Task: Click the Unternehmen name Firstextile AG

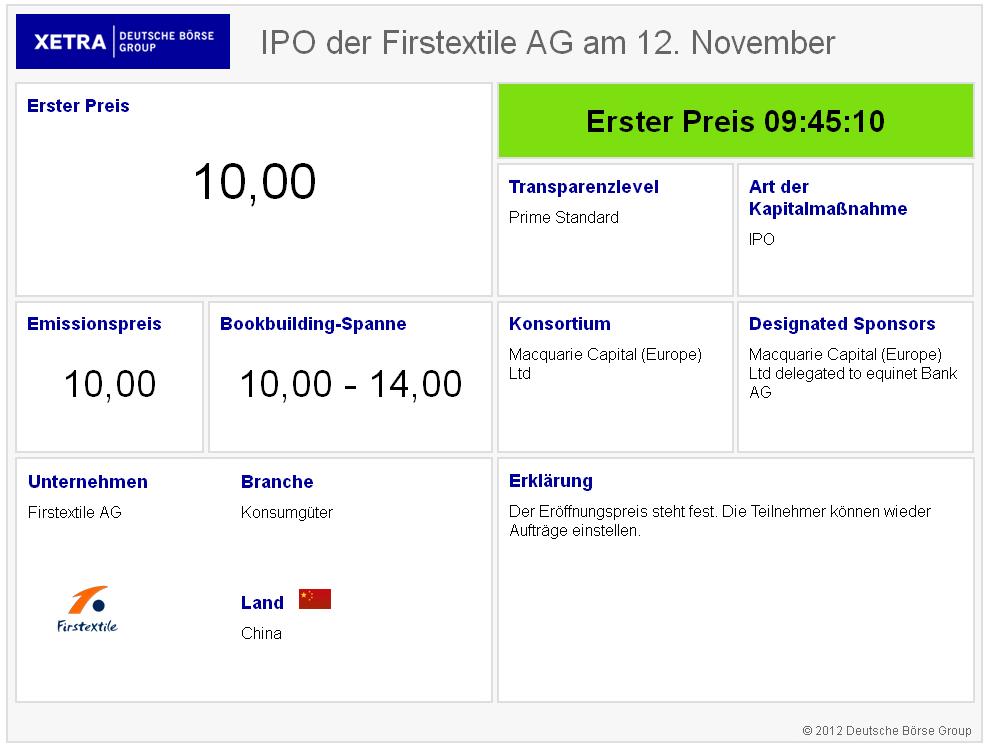Action: click(74, 512)
